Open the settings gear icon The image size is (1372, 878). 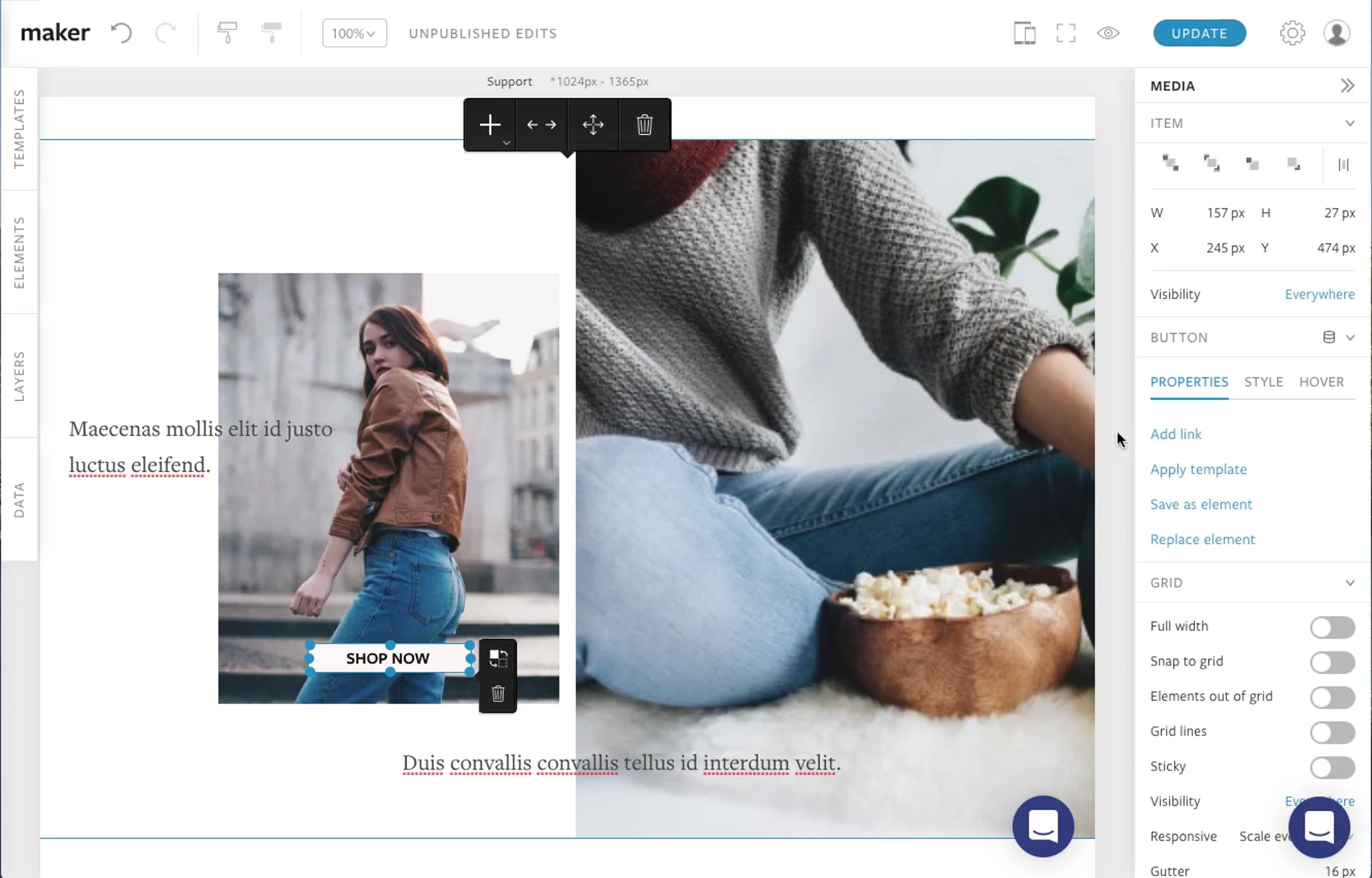pos(1292,33)
